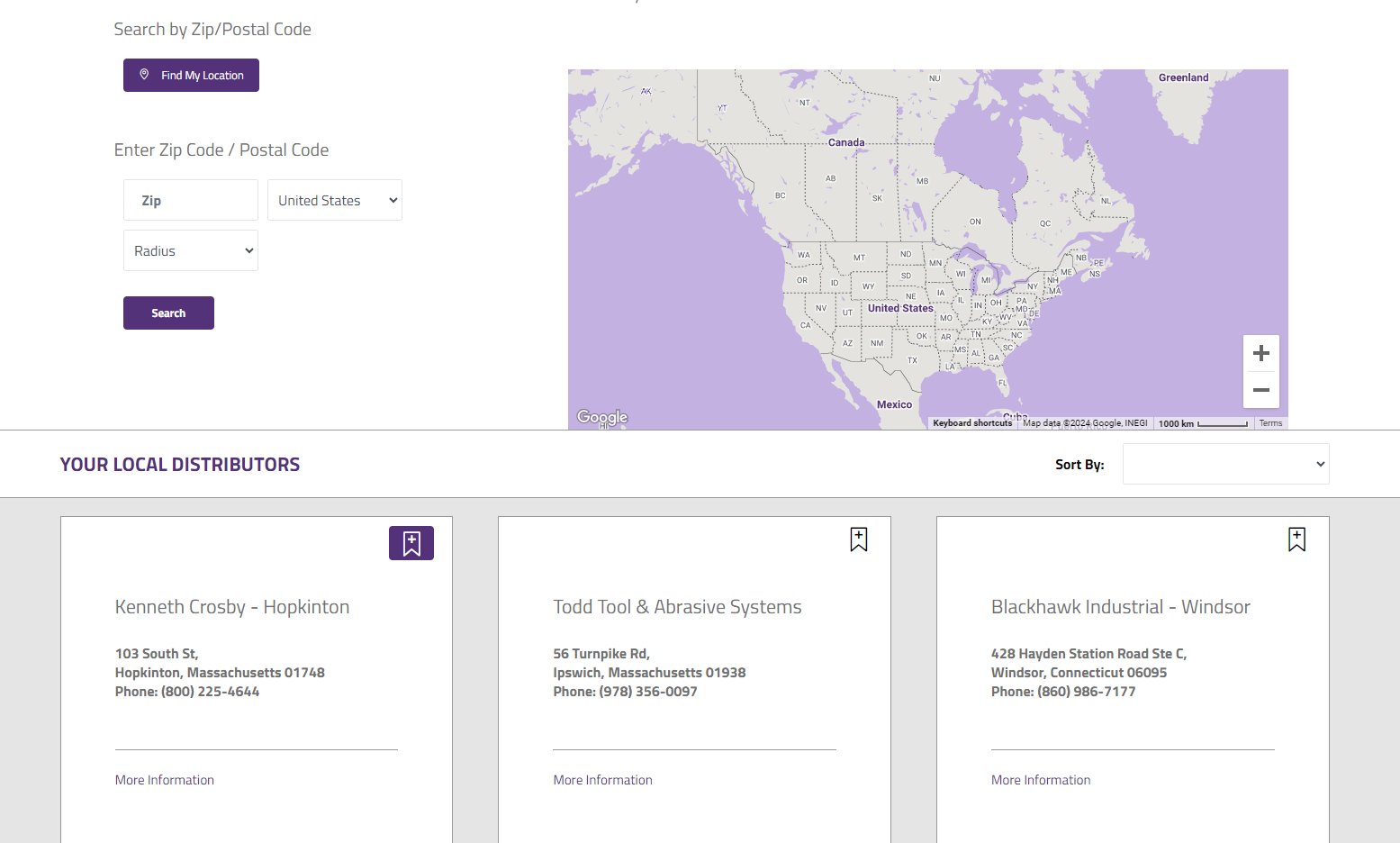Open More Information for Kenneth Crosby
This screenshot has height=843, width=1400.
coord(165,780)
